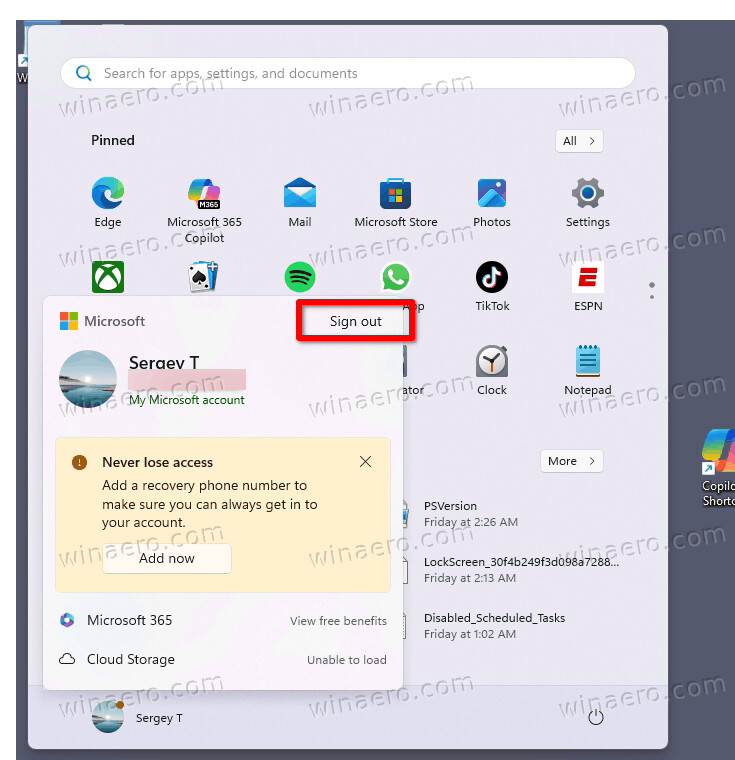Select the Cloud Storage row label

131,659
